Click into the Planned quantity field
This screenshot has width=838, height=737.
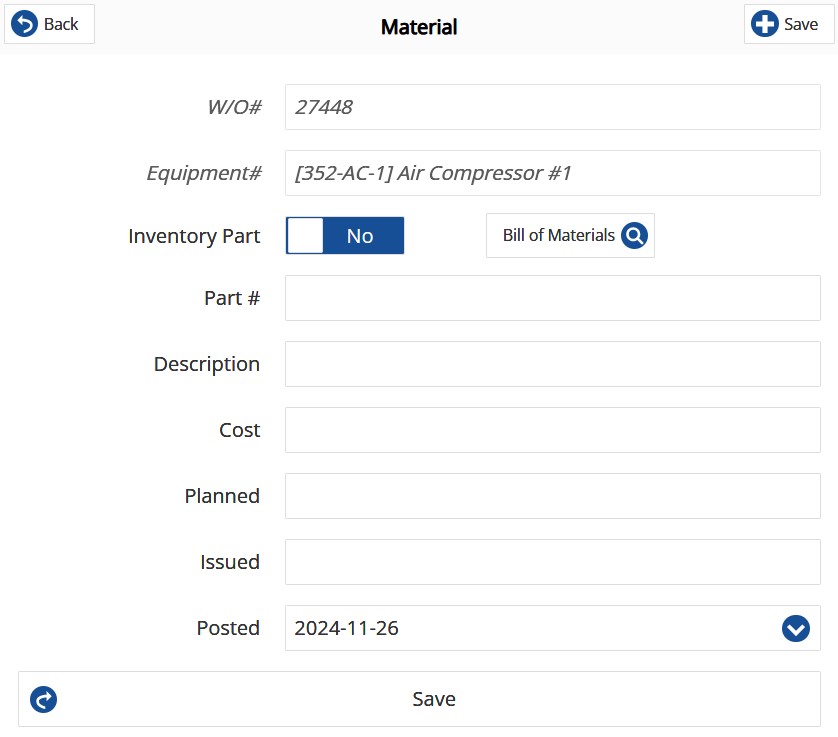(553, 496)
